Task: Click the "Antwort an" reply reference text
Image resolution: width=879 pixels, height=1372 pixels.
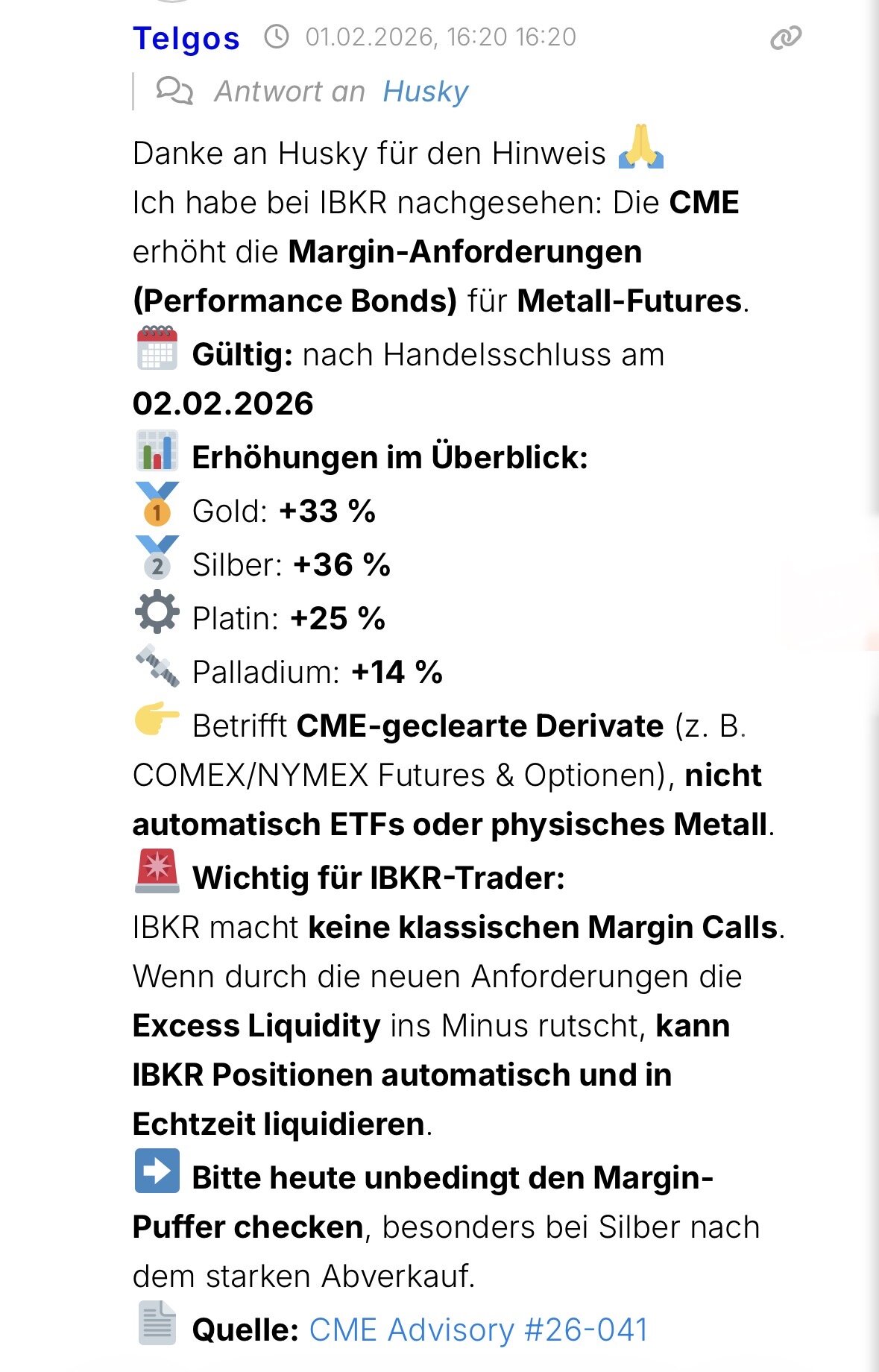Action: [289, 92]
